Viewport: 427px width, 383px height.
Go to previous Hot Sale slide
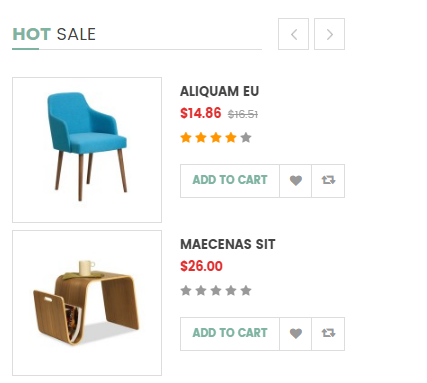[x=293, y=34]
